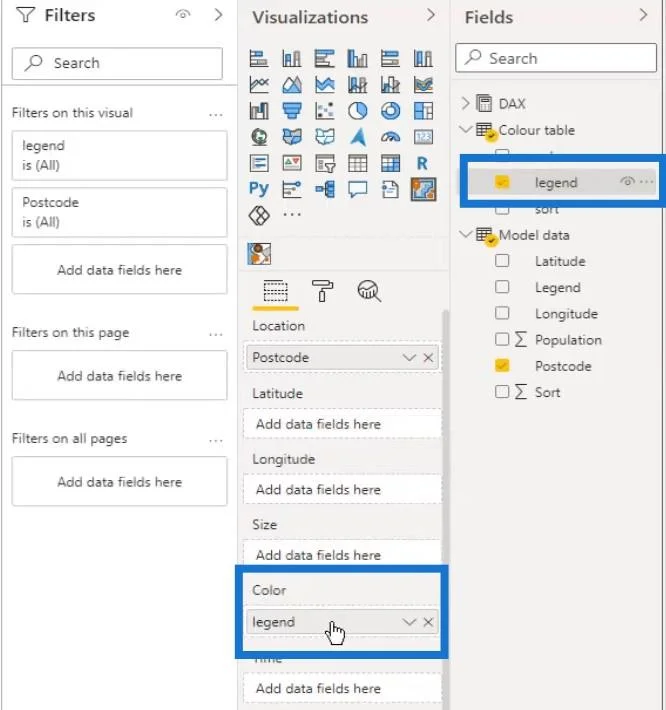Open the Fields tab of the visual

pos(276,291)
